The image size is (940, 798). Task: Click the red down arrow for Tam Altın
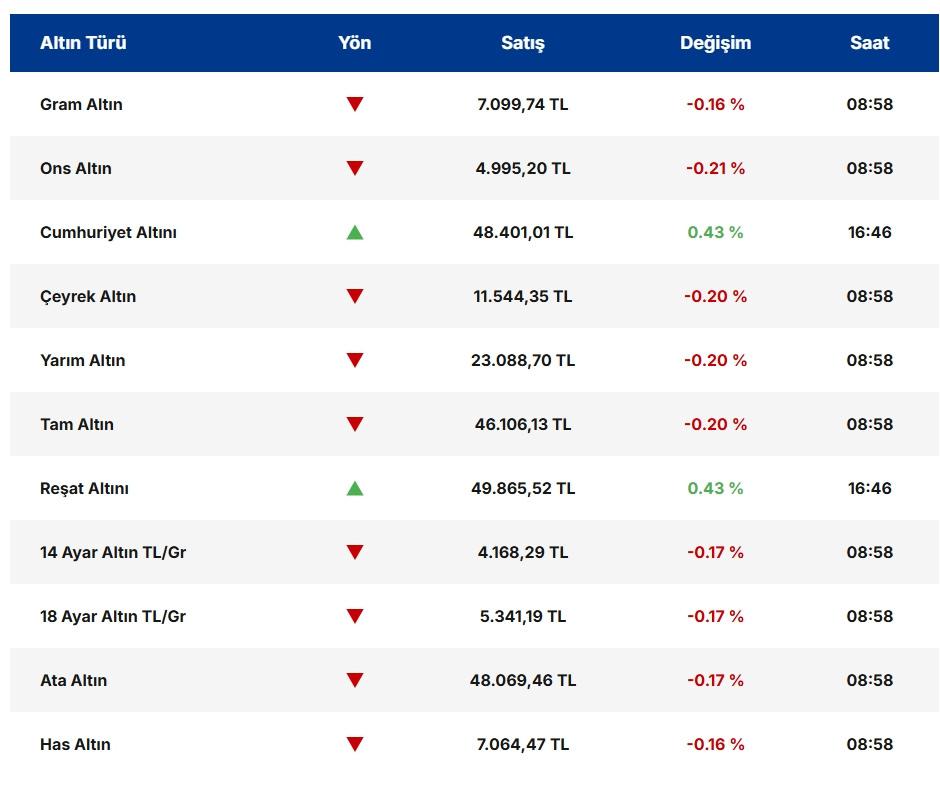(354, 424)
